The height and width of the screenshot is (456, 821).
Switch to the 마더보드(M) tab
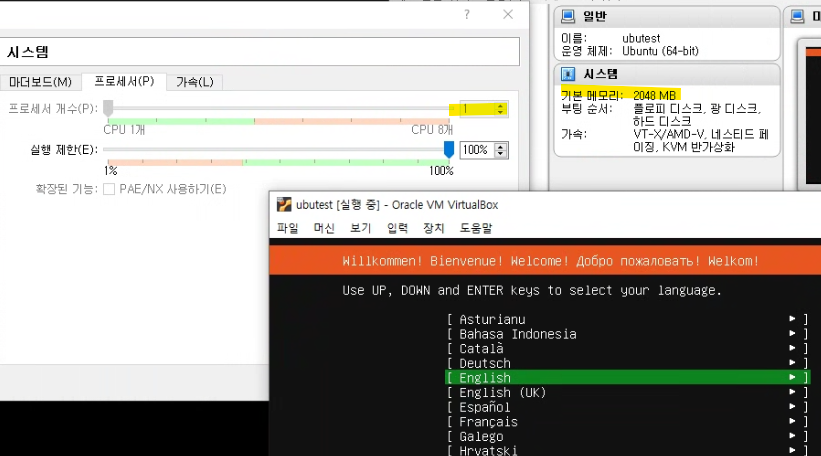40,82
